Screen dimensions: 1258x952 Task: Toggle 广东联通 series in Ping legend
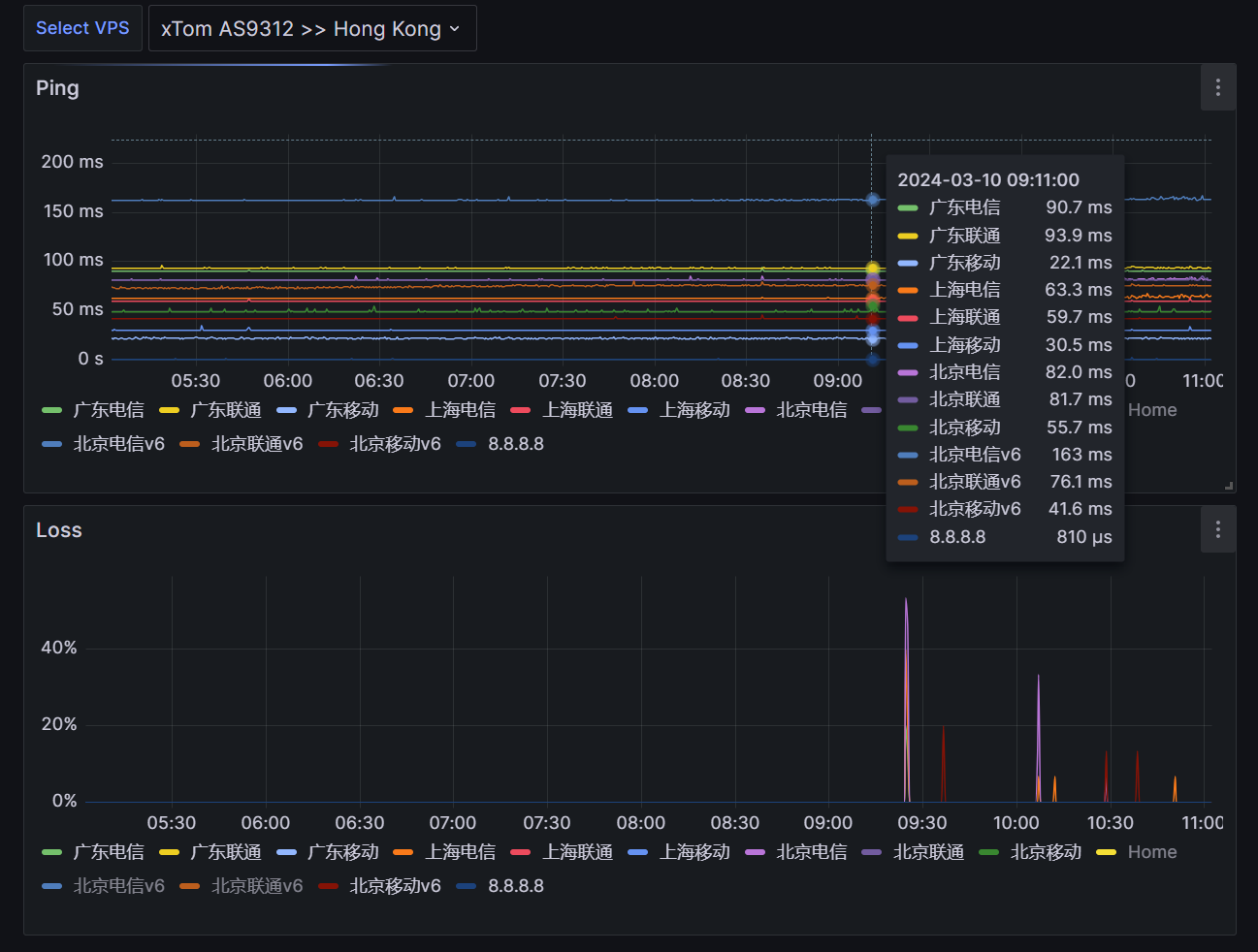point(225,410)
